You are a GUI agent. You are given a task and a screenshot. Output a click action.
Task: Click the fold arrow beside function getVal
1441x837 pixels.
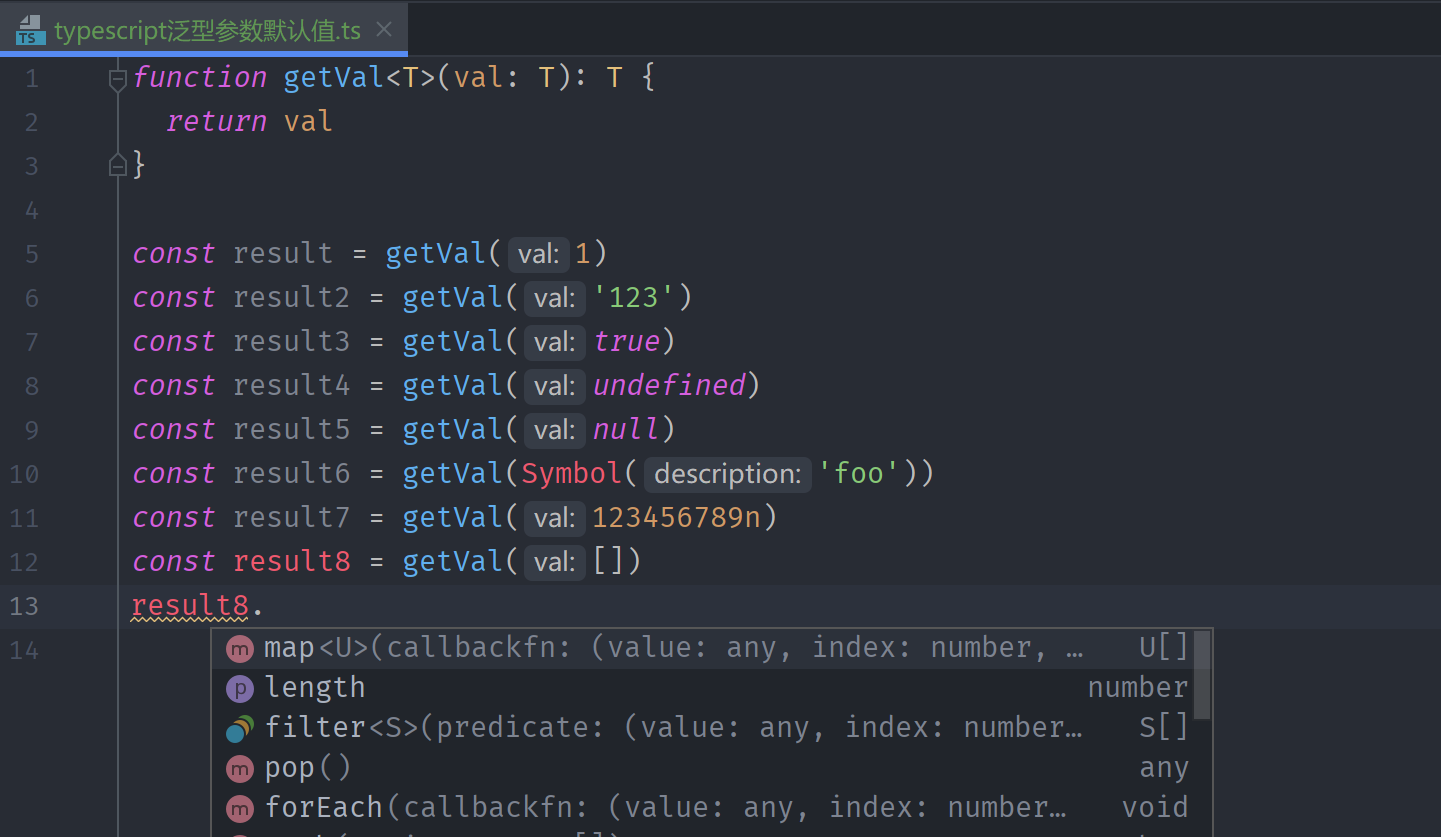pos(117,78)
